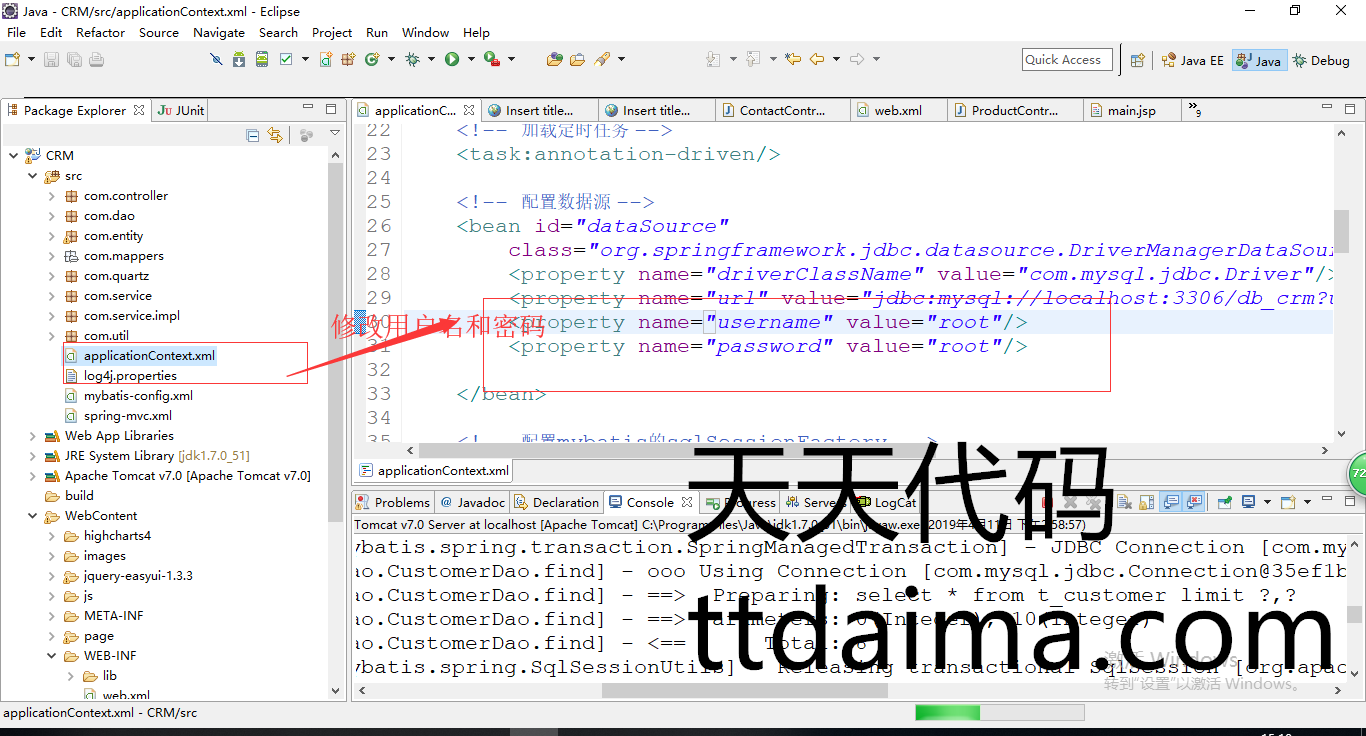Viewport: 1366px width, 736px height.
Task: Click the Open Perspective icon
Action: pos(1137,60)
